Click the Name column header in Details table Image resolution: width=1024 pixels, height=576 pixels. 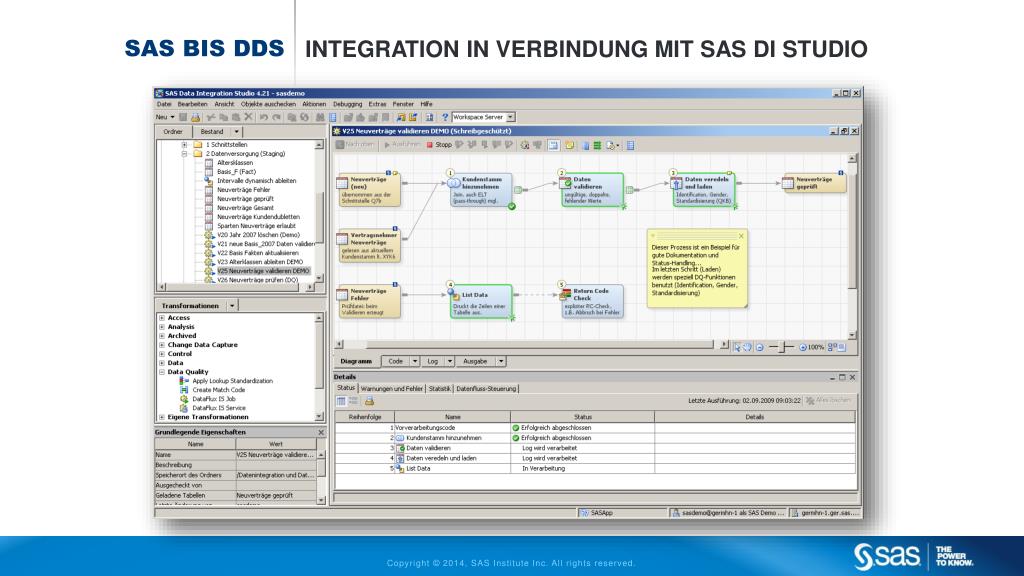coord(453,417)
